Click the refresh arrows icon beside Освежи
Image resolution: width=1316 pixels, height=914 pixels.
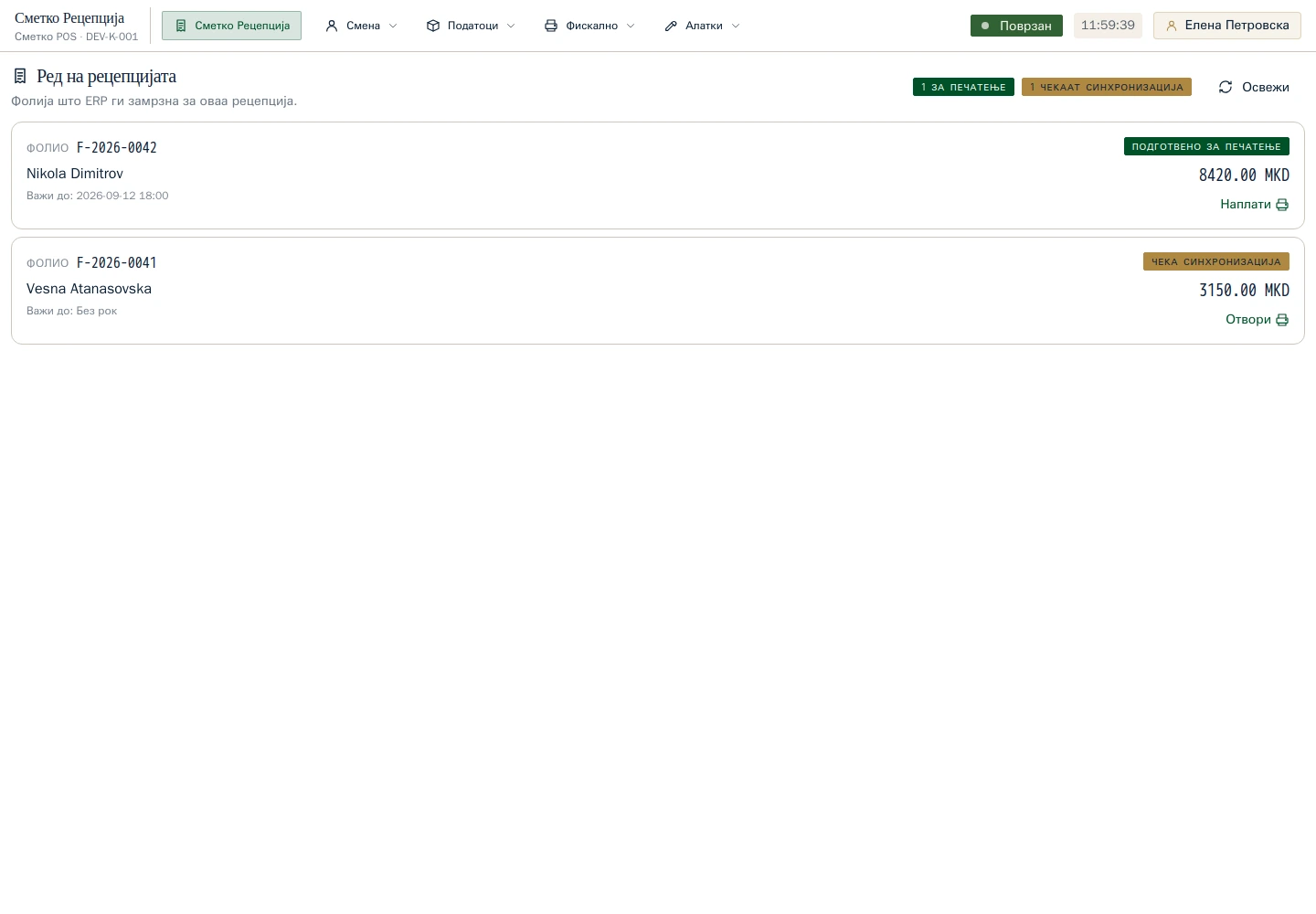[x=1226, y=87]
